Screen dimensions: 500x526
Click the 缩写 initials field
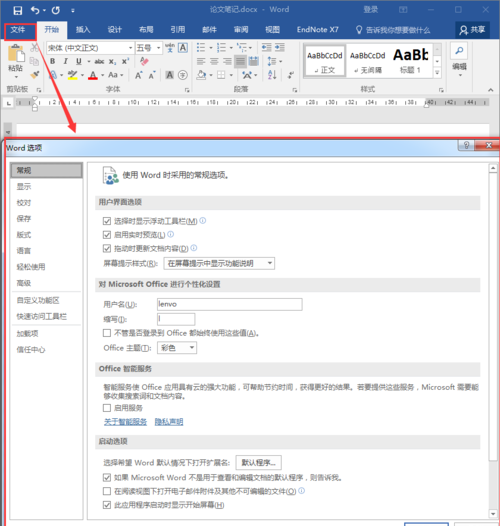[176, 319]
